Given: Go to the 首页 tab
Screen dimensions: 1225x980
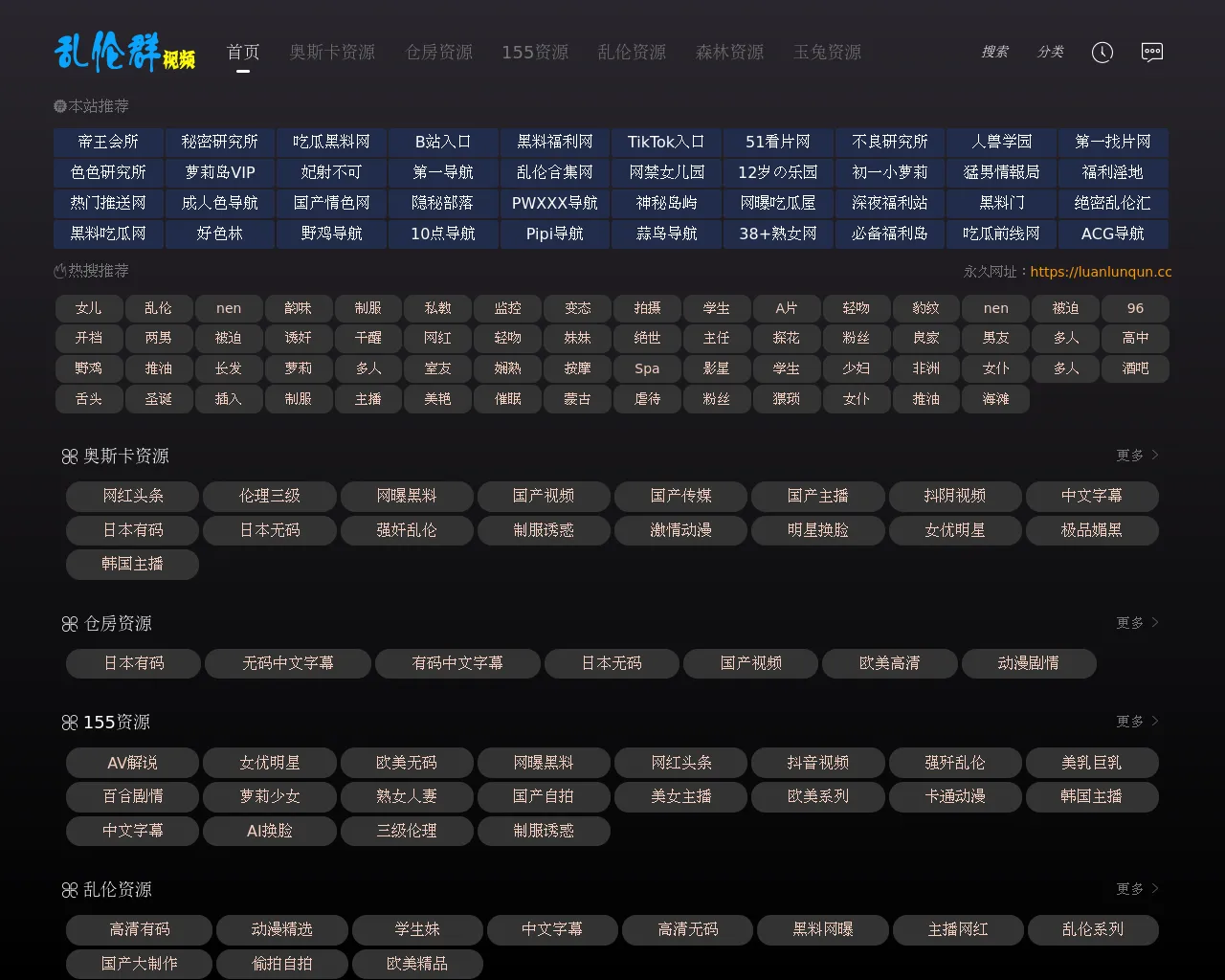Looking at the screenshot, I should tap(243, 52).
